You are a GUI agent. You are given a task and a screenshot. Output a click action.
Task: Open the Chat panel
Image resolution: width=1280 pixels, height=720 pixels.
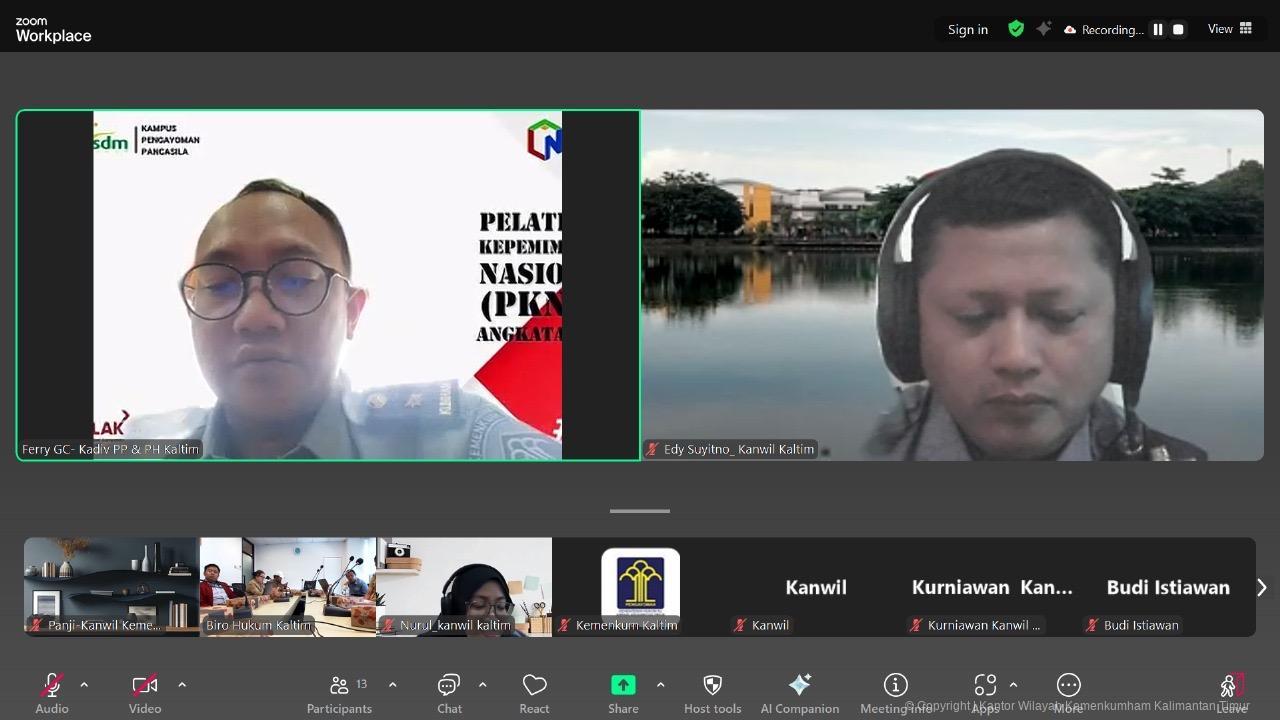tap(449, 685)
